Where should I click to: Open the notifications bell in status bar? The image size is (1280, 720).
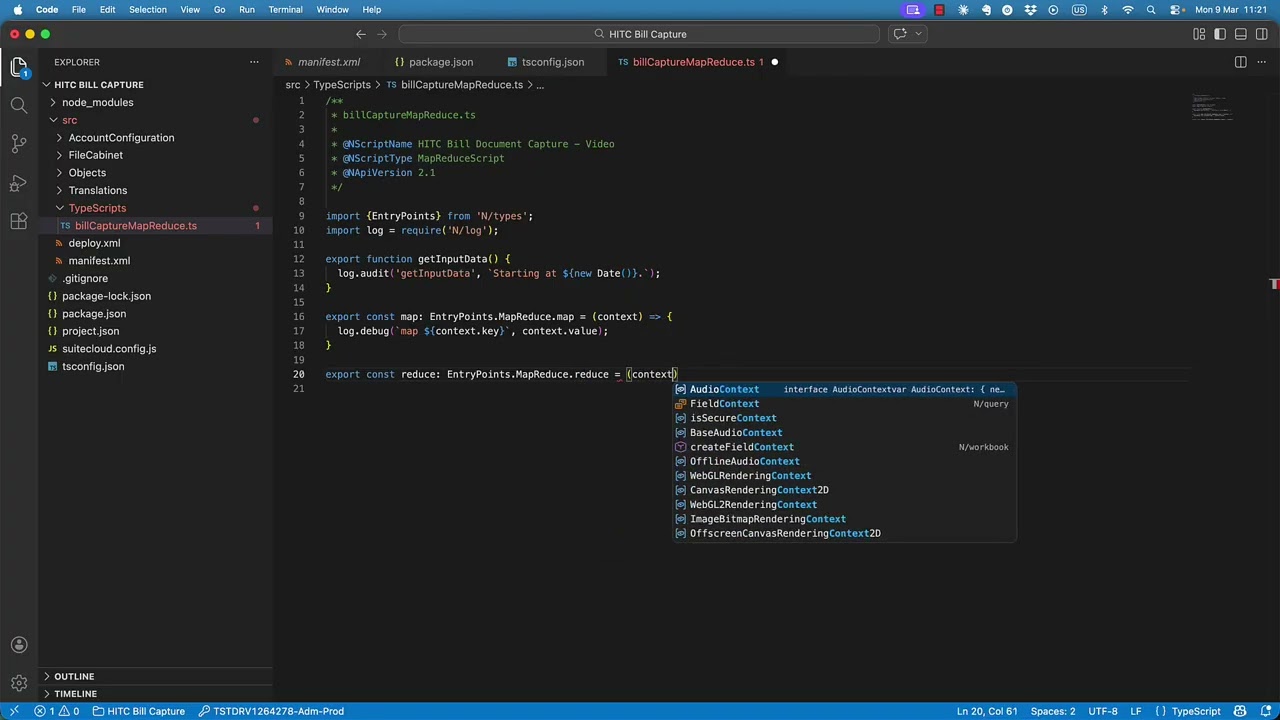coord(1266,711)
